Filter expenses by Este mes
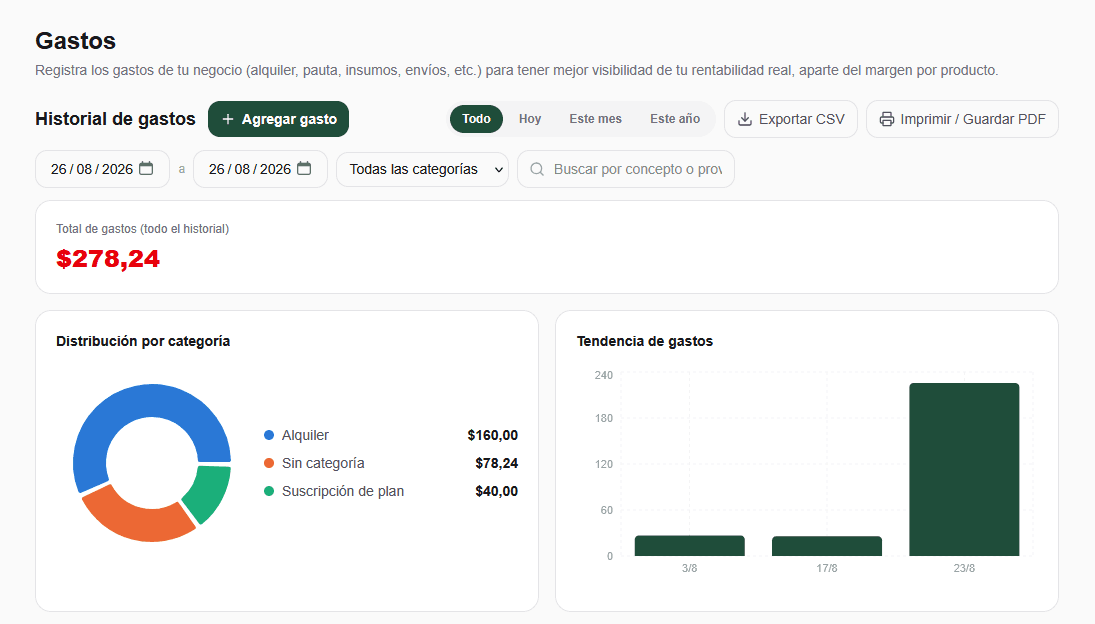This screenshot has width=1095, height=624. (x=595, y=119)
